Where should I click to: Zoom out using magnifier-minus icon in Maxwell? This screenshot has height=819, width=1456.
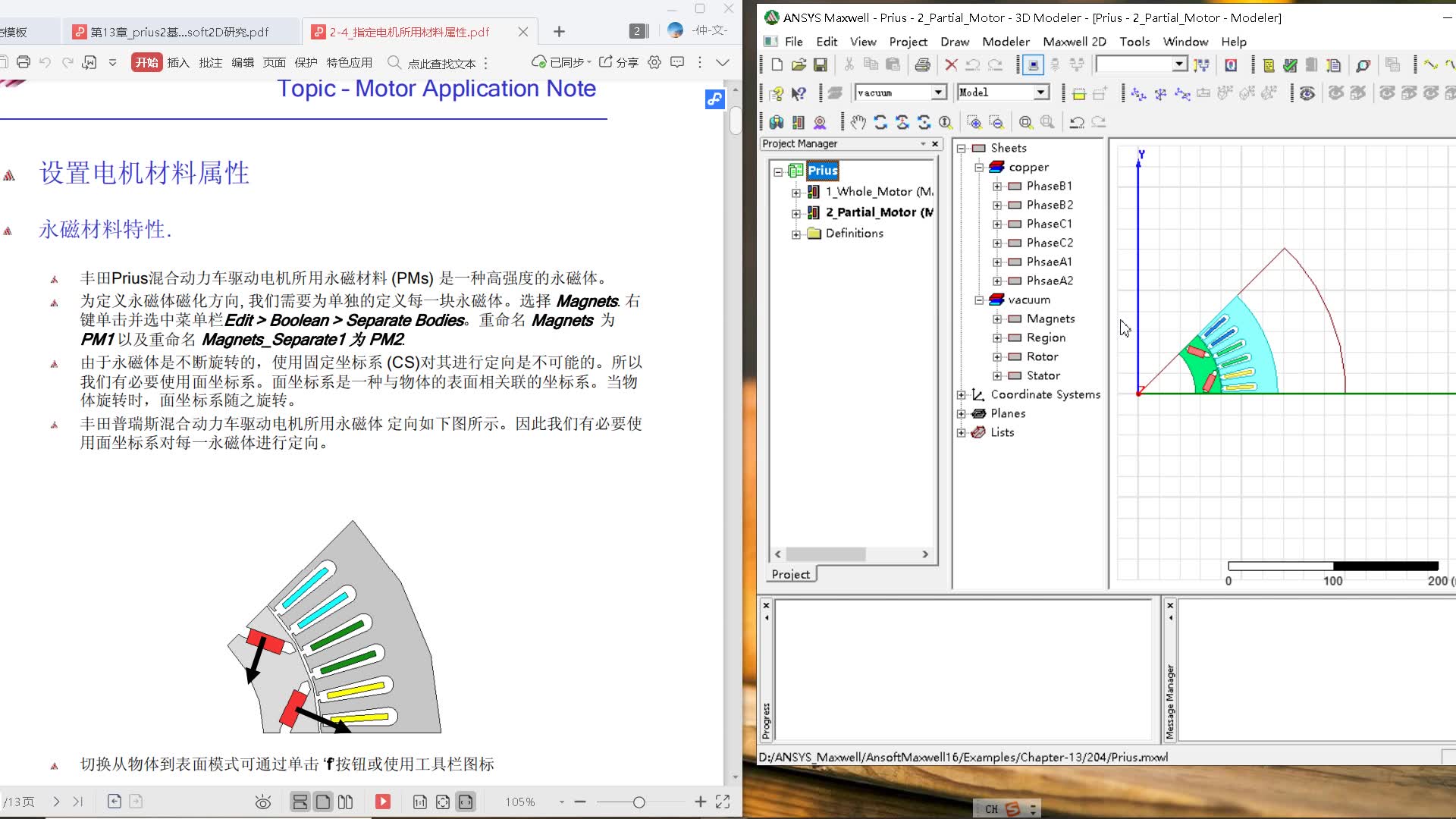[x=996, y=122]
